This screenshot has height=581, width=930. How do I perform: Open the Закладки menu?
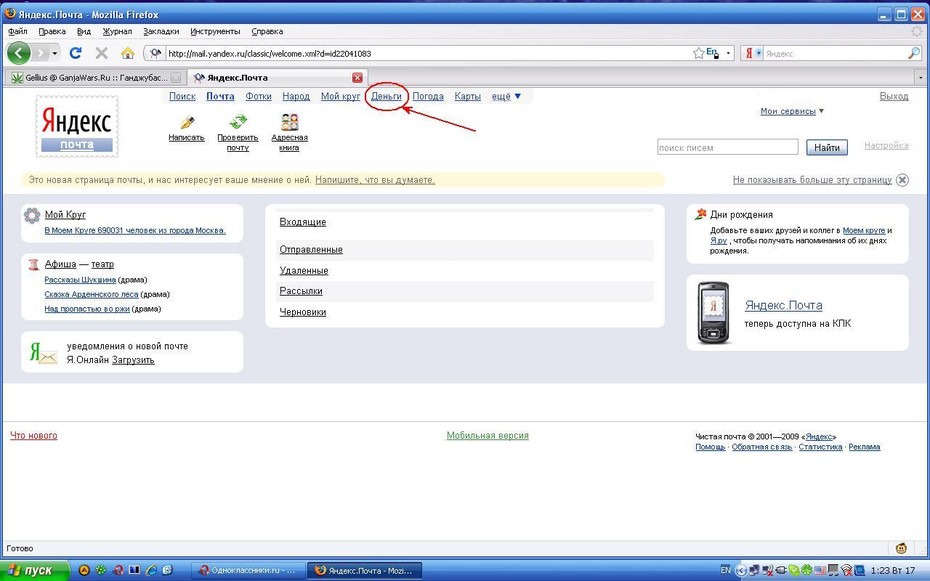coord(161,31)
